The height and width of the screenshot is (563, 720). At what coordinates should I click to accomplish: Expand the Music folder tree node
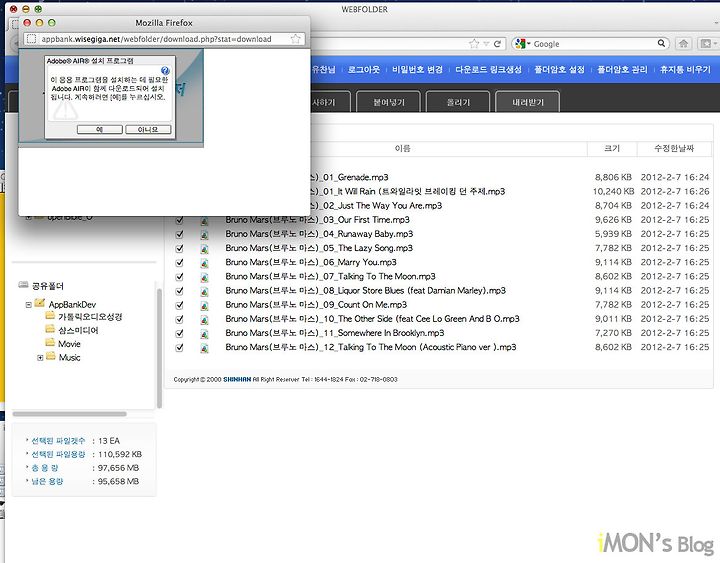click(x=40, y=358)
